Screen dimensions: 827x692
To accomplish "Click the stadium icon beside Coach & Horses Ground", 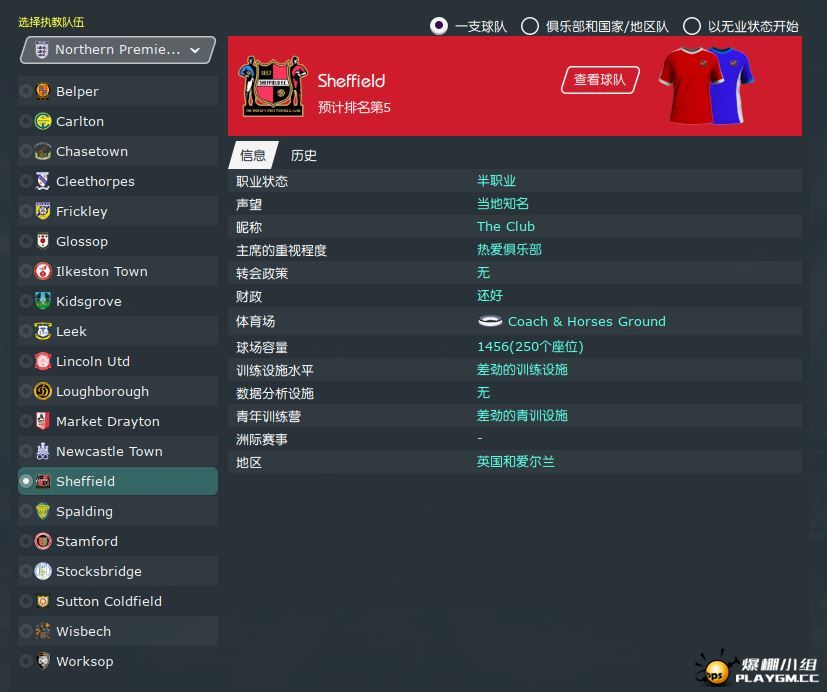I will pos(490,321).
